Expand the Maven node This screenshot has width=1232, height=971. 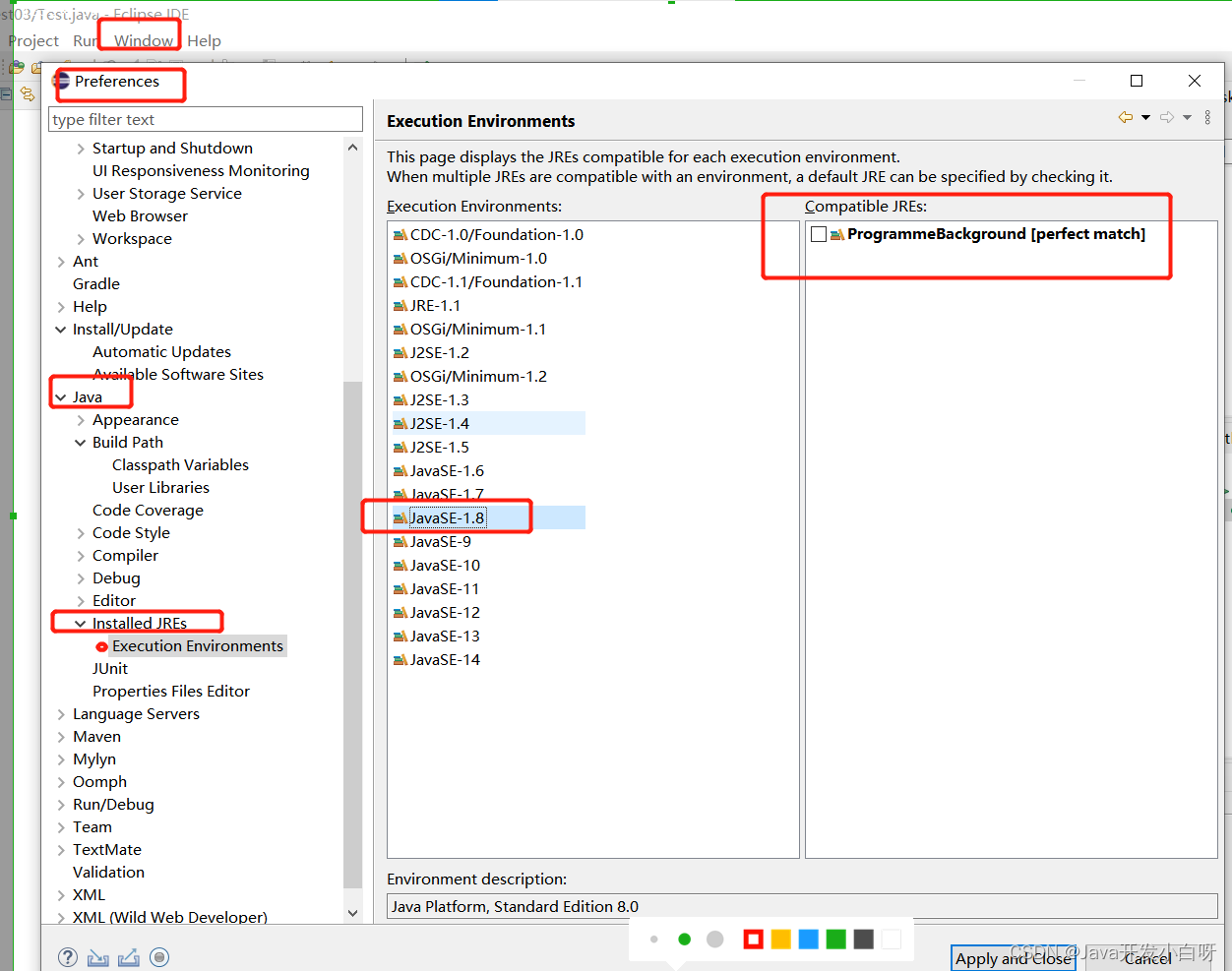click(61, 737)
